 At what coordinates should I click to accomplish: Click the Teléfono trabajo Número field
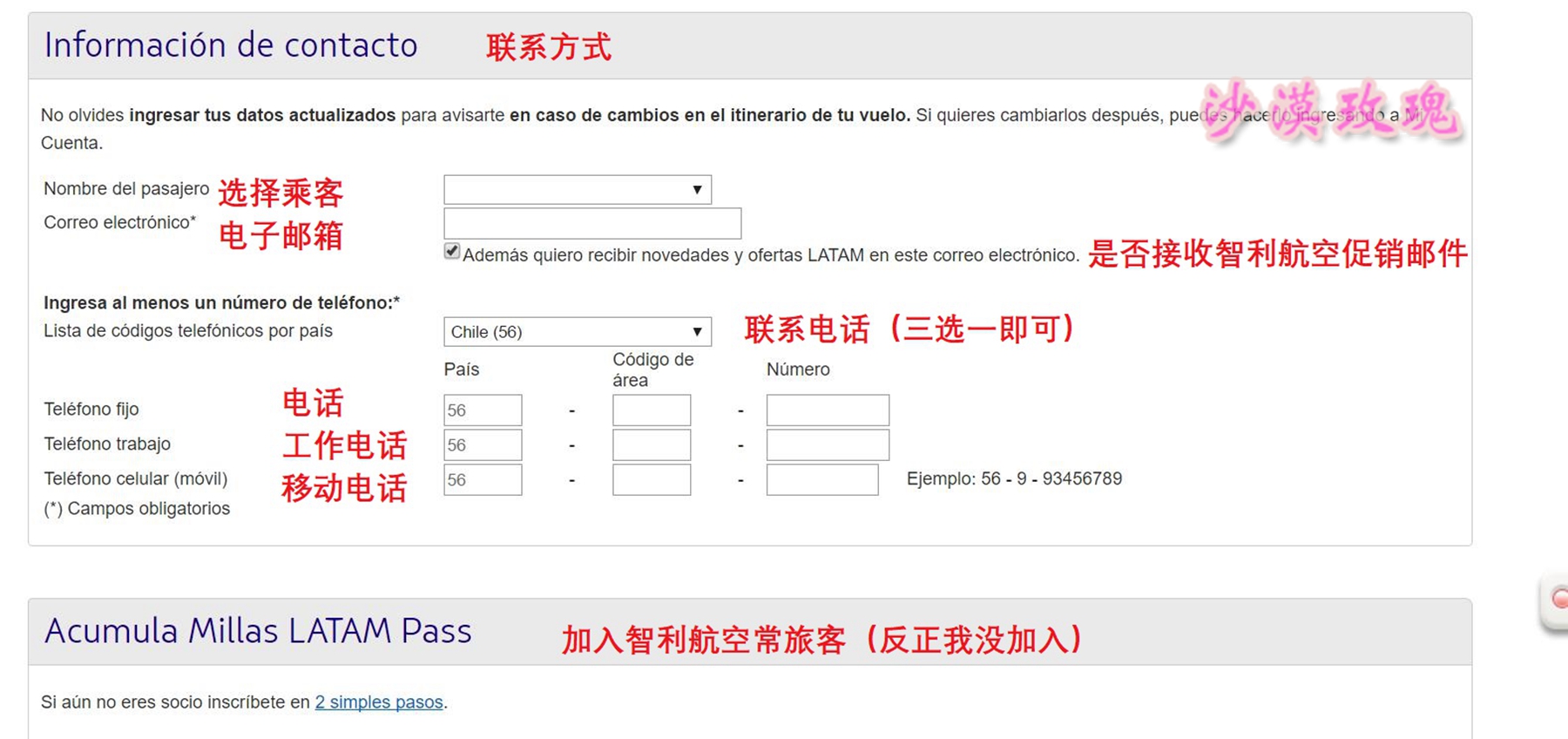[x=828, y=445]
